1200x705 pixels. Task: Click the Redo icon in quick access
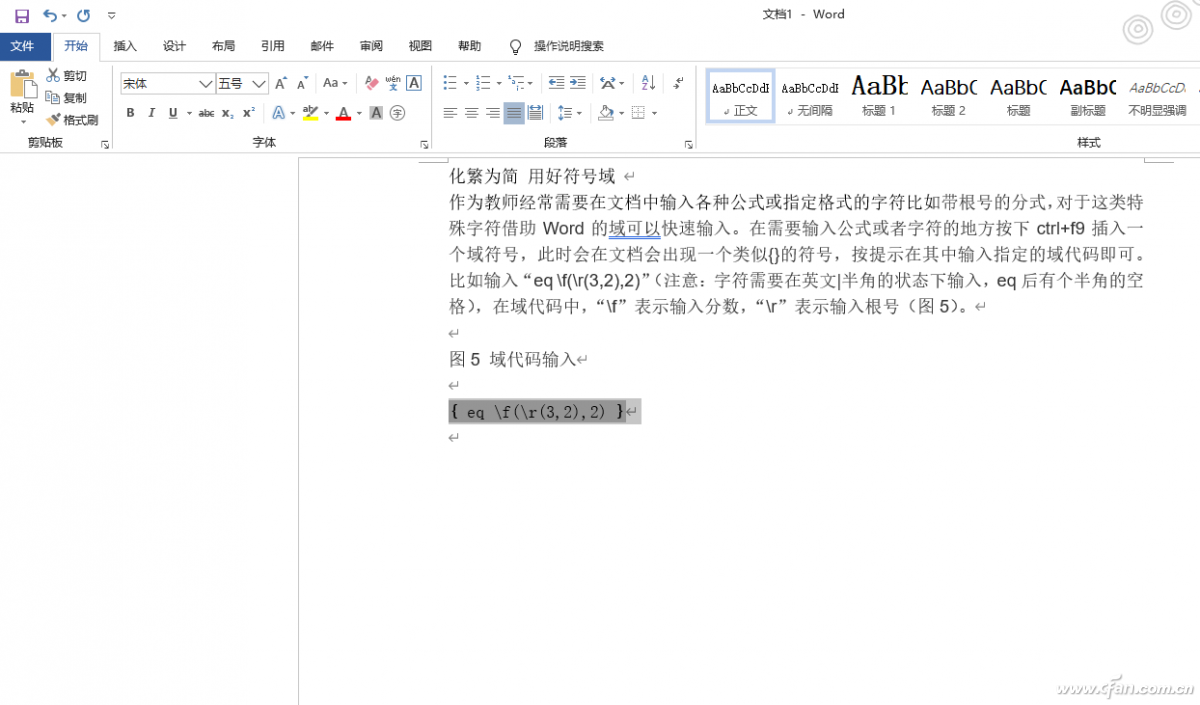(x=84, y=15)
